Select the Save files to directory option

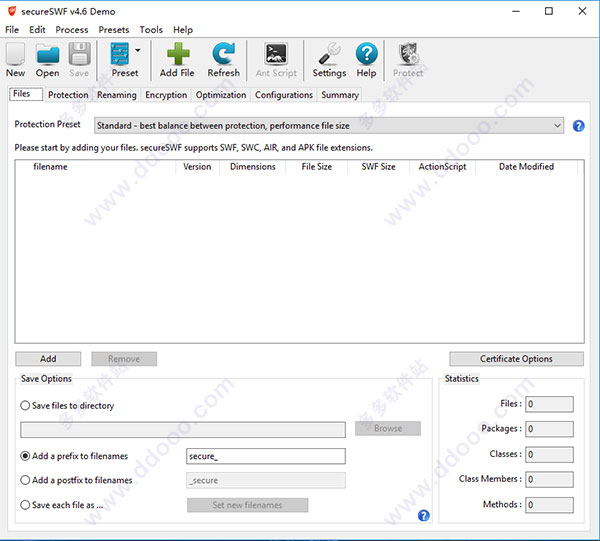tap(25, 406)
